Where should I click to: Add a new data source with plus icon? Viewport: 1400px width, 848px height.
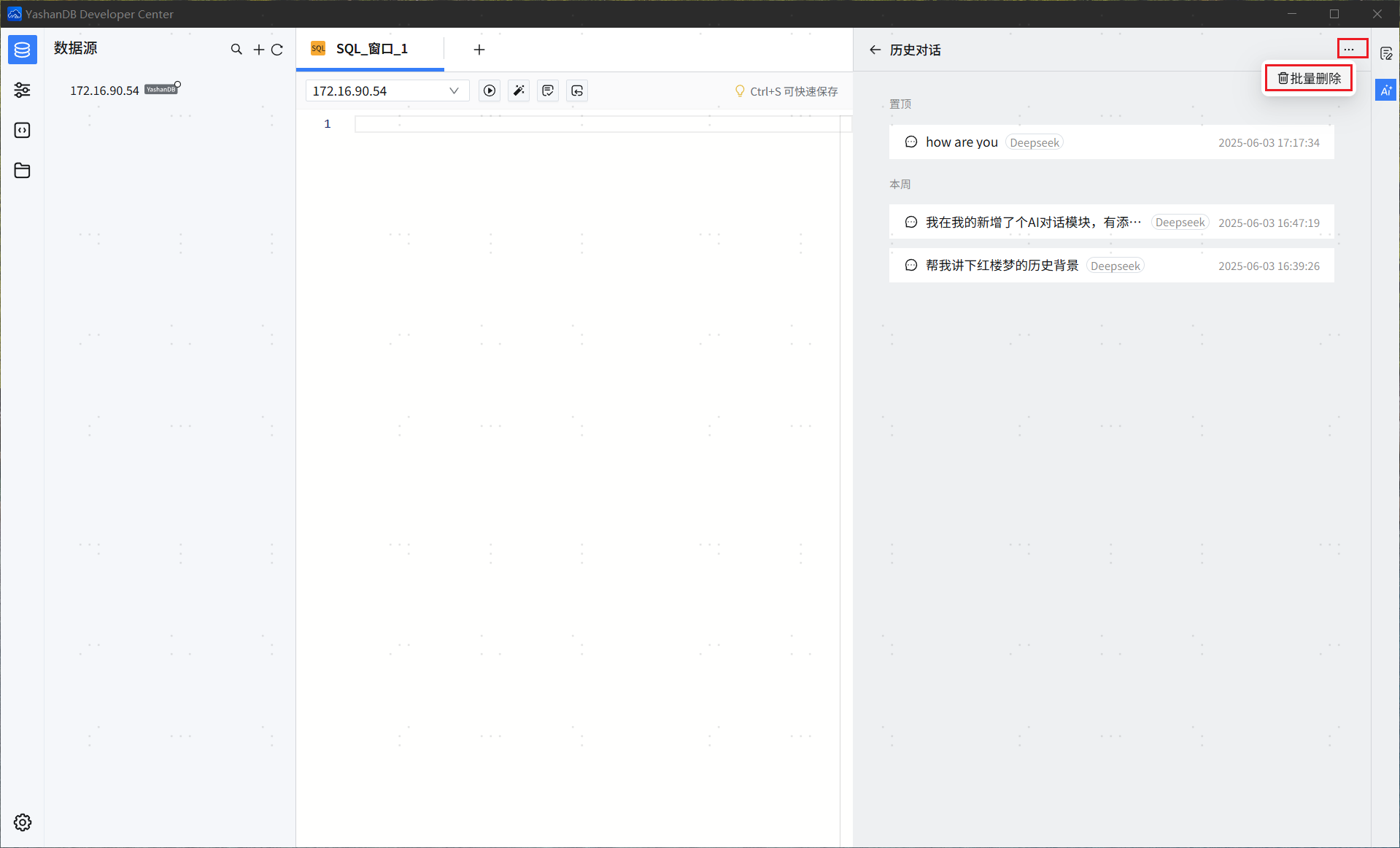(x=258, y=50)
